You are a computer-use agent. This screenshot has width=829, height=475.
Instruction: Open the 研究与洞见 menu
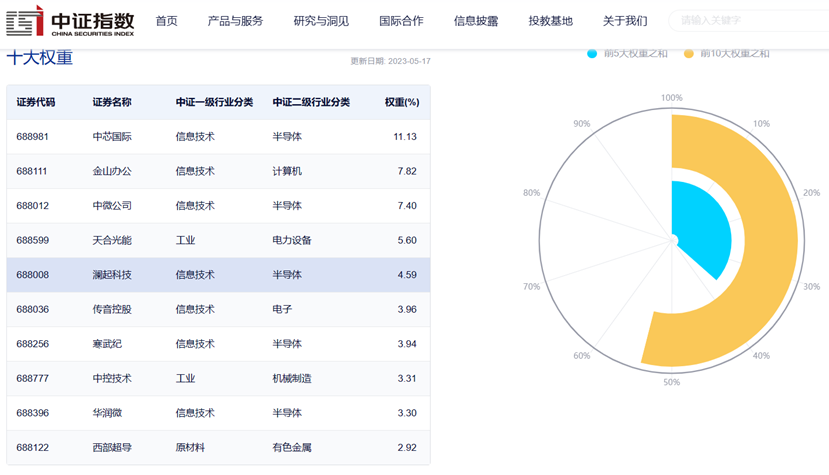pyautogui.click(x=321, y=21)
